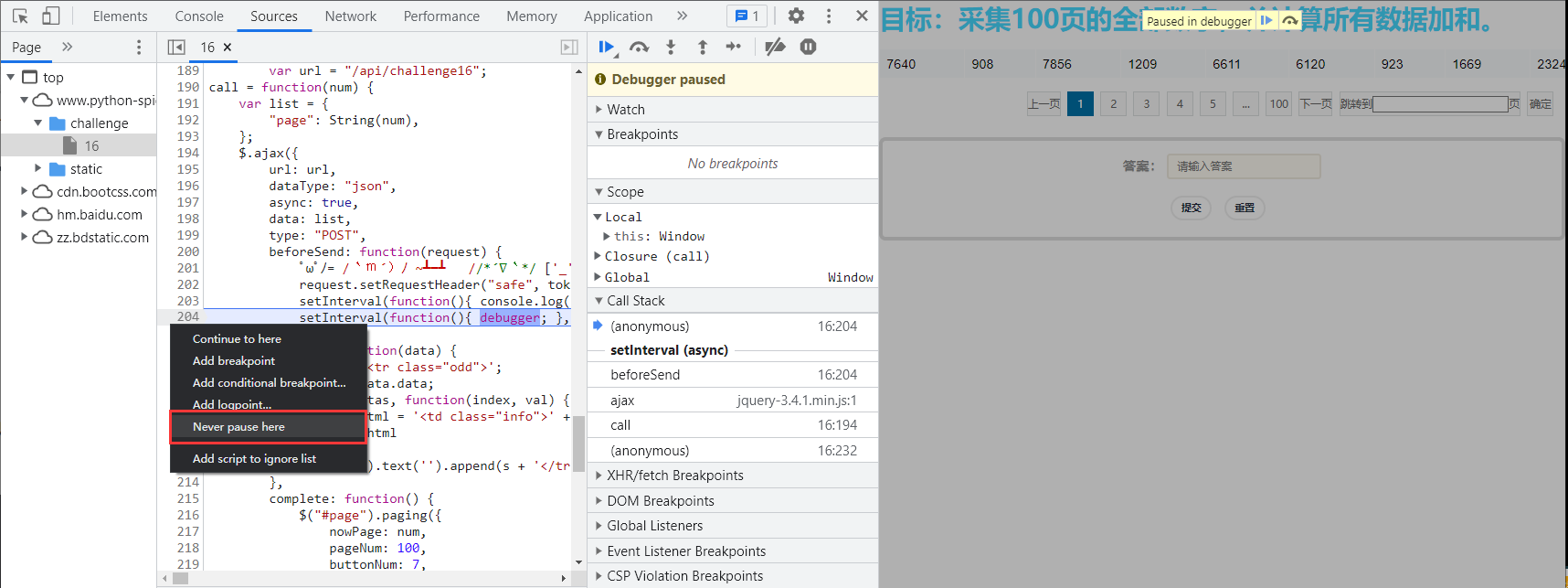The width and height of the screenshot is (1568, 588).
Task: Toggle device toolbar icon
Action: coord(51,16)
